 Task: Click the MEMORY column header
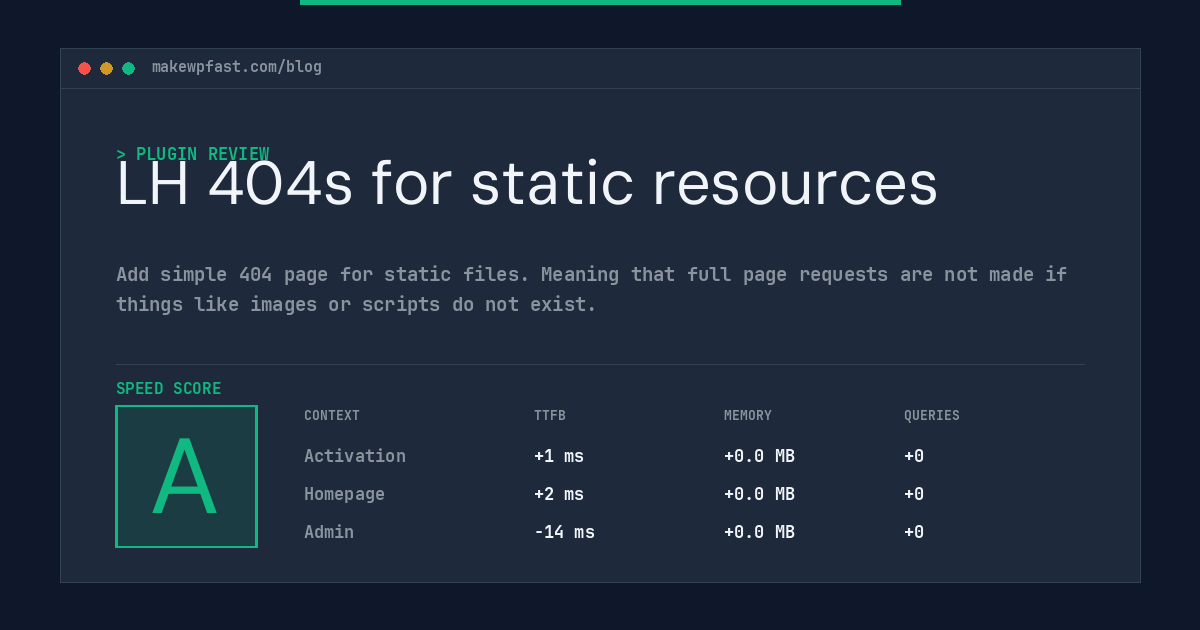748,416
